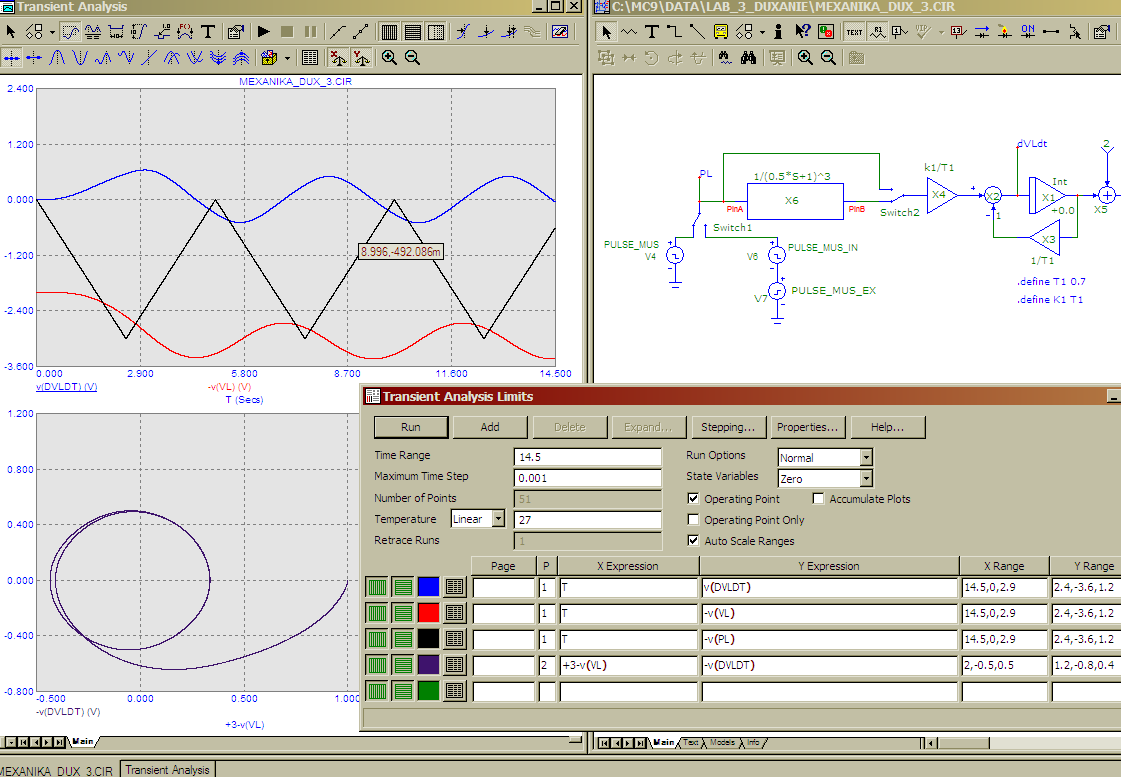Open the numeric output table icon

310,57
